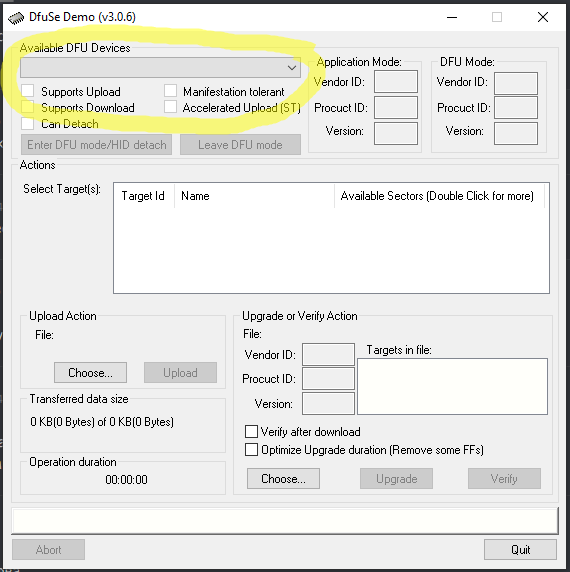Enable Verify after download
This screenshot has width=570, height=572.
[251, 431]
